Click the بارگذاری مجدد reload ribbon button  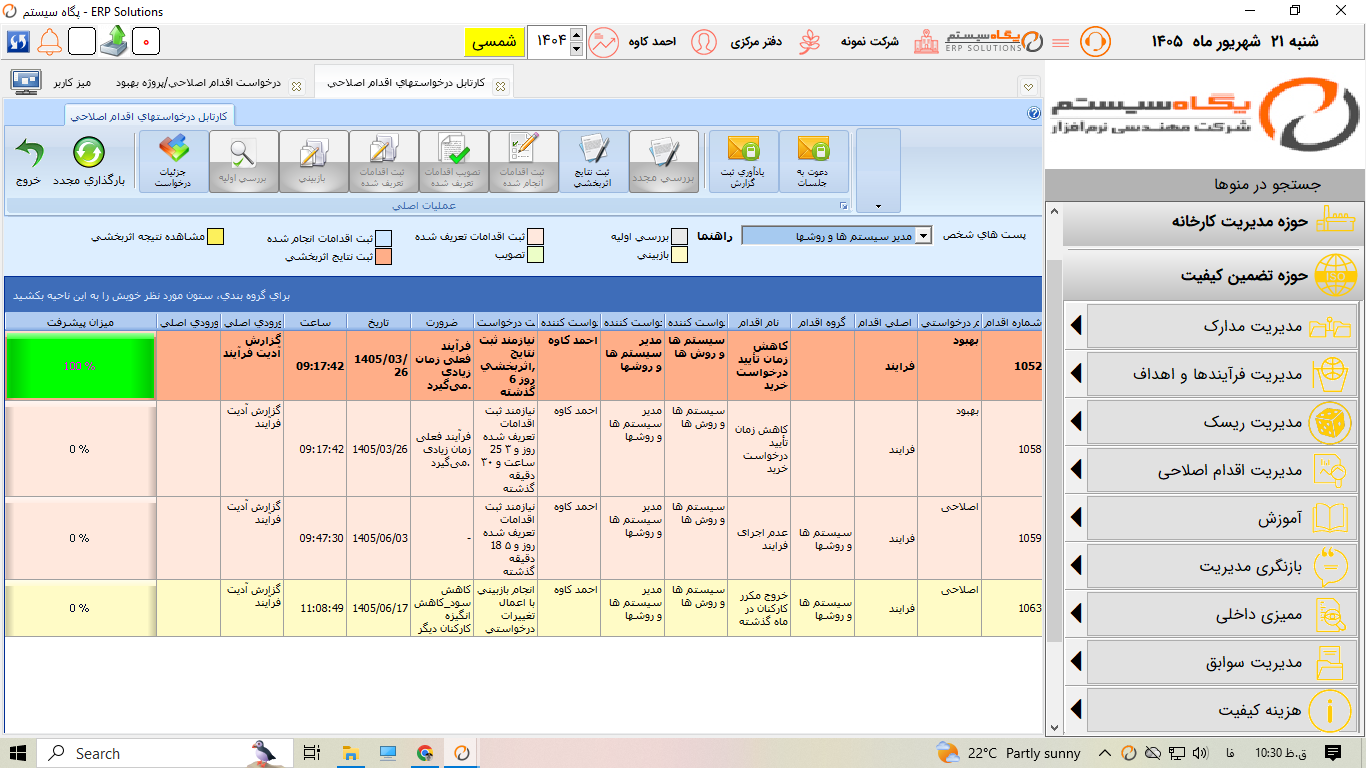(89, 161)
